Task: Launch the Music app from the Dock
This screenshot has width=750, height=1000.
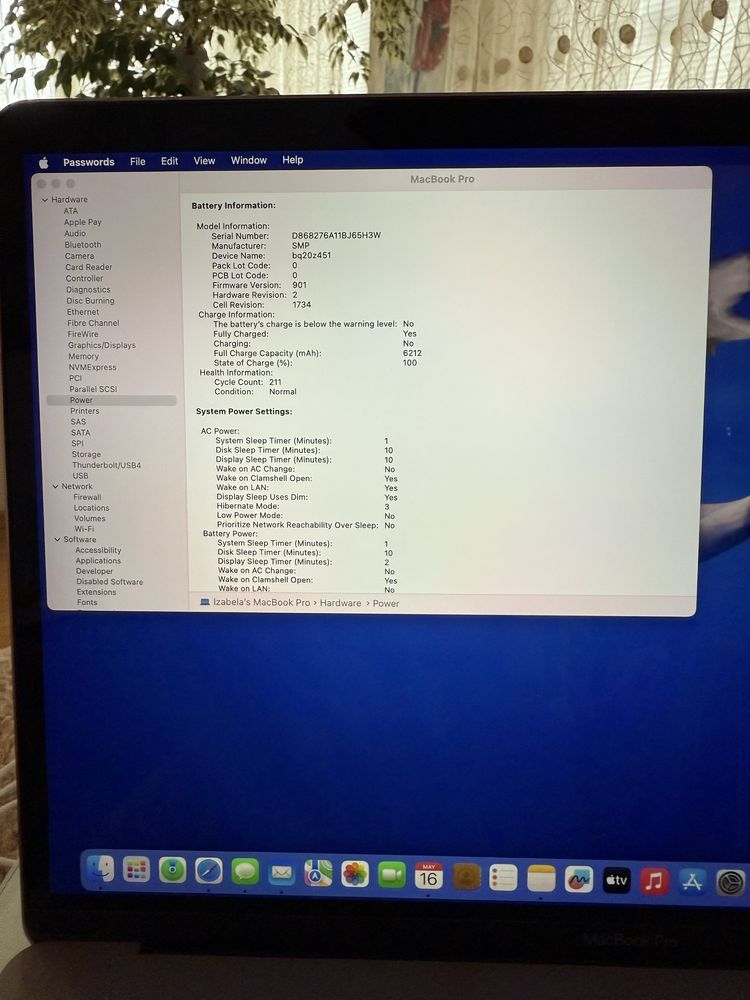Action: pos(654,881)
